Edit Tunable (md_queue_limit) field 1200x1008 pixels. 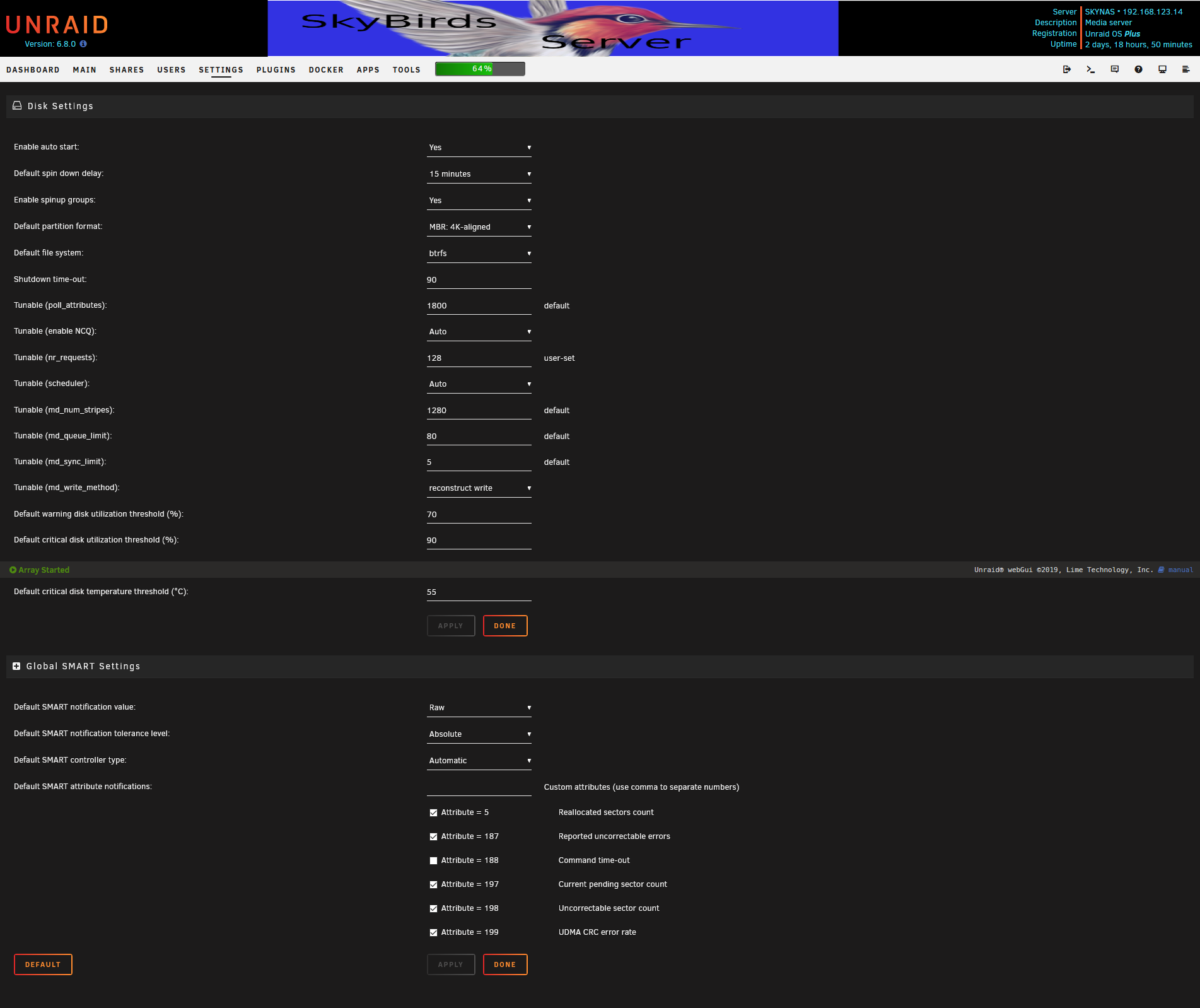pyautogui.click(x=479, y=437)
